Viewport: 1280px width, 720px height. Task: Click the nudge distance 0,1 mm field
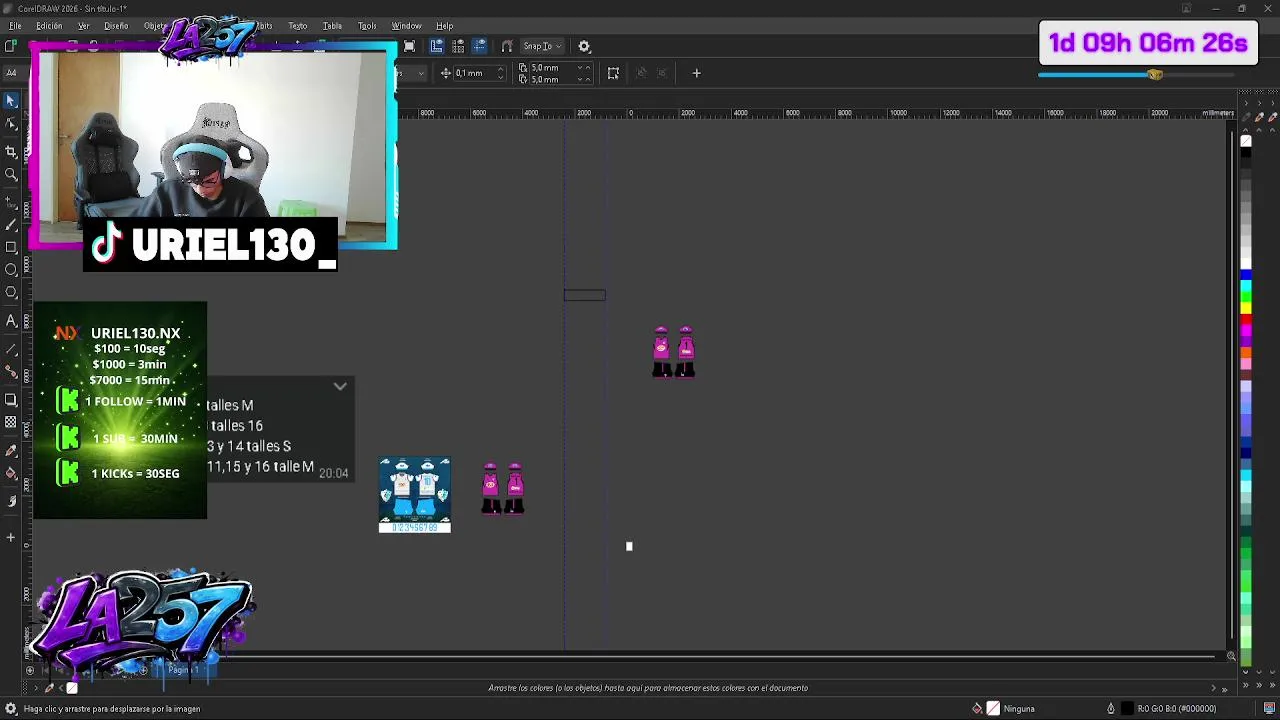click(x=474, y=73)
